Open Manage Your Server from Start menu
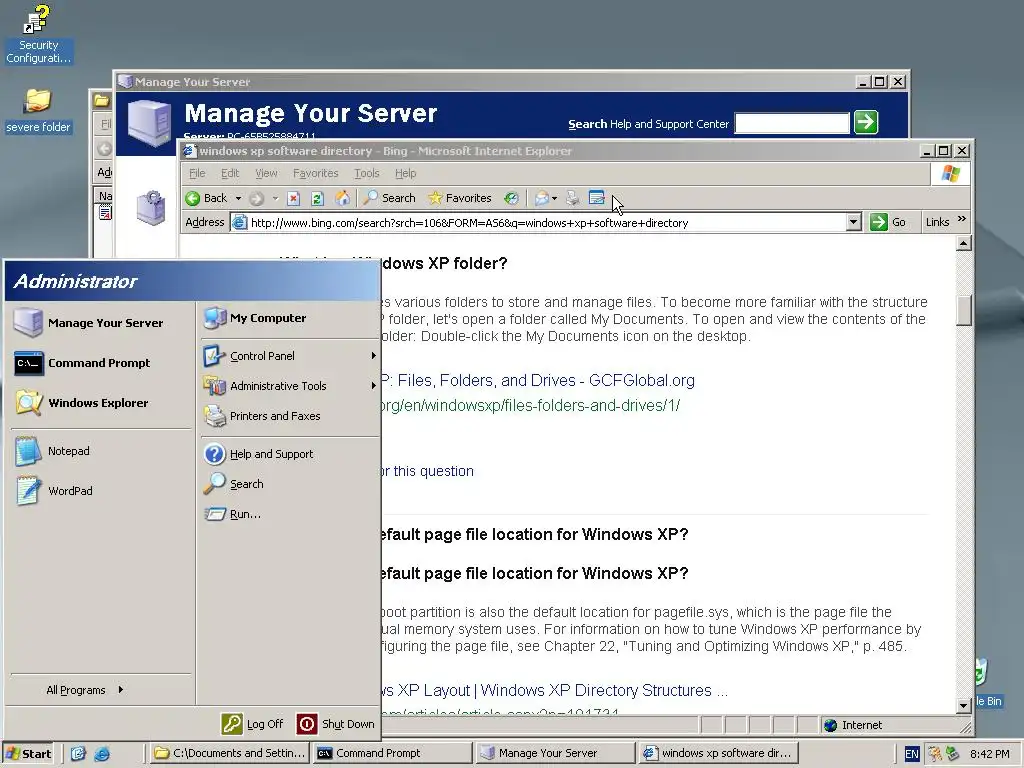The width and height of the screenshot is (1024, 768). 100,323
